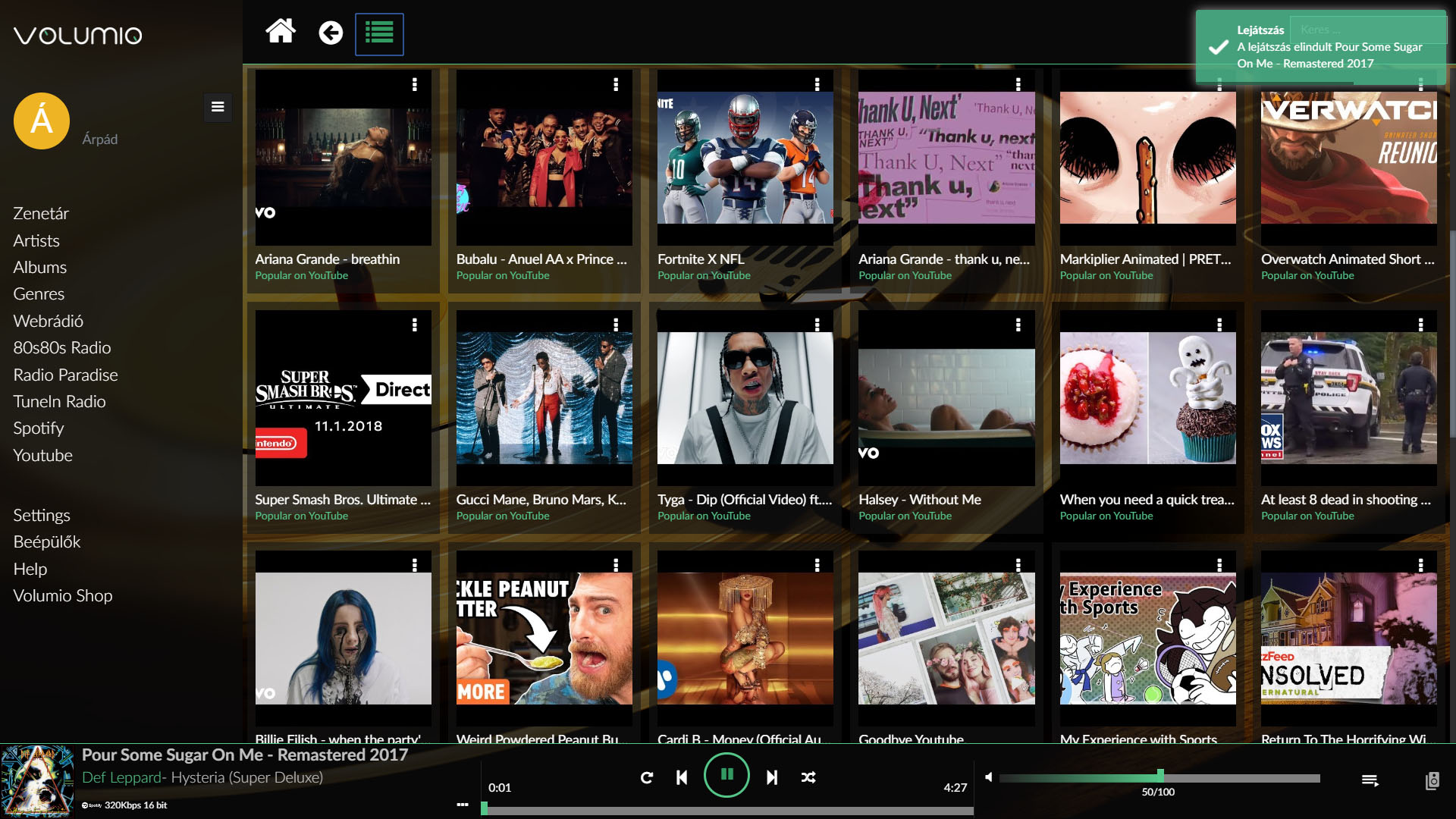
Task: Open the play queue icon
Action: (x=1370, y=780)
